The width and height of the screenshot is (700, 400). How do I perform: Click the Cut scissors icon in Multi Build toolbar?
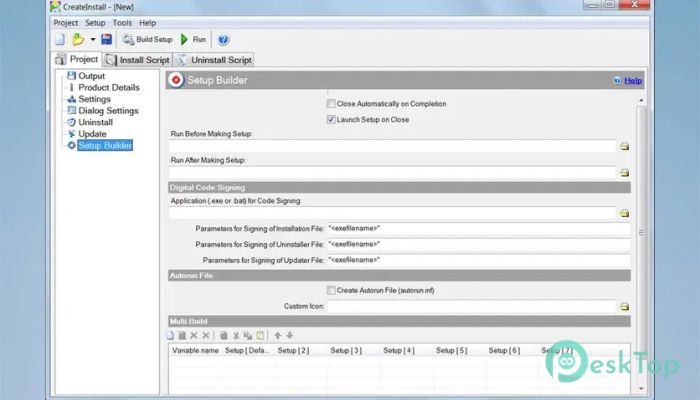click(236, 335)
